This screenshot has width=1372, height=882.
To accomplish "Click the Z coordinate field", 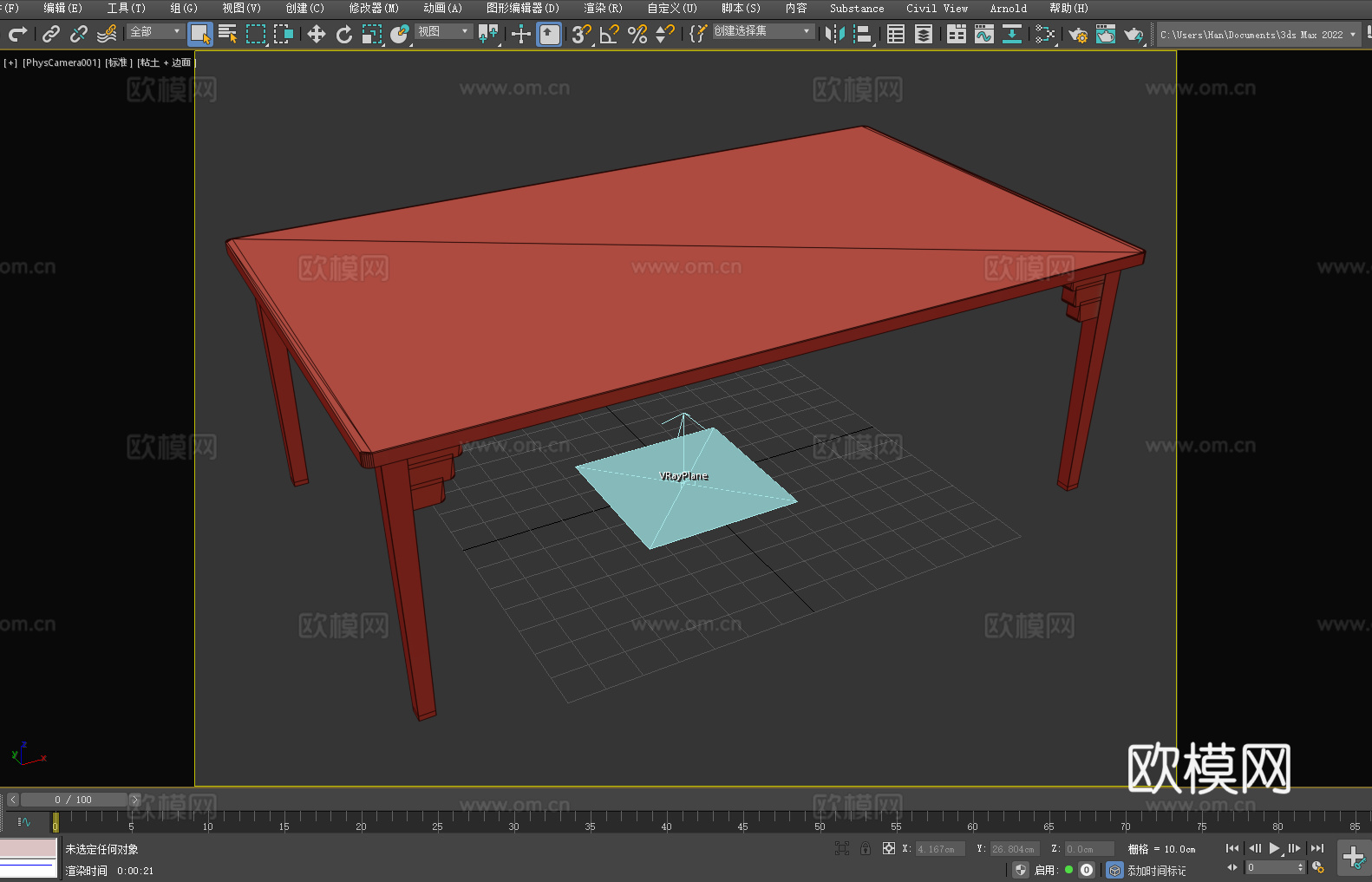I will (1089, 849).
